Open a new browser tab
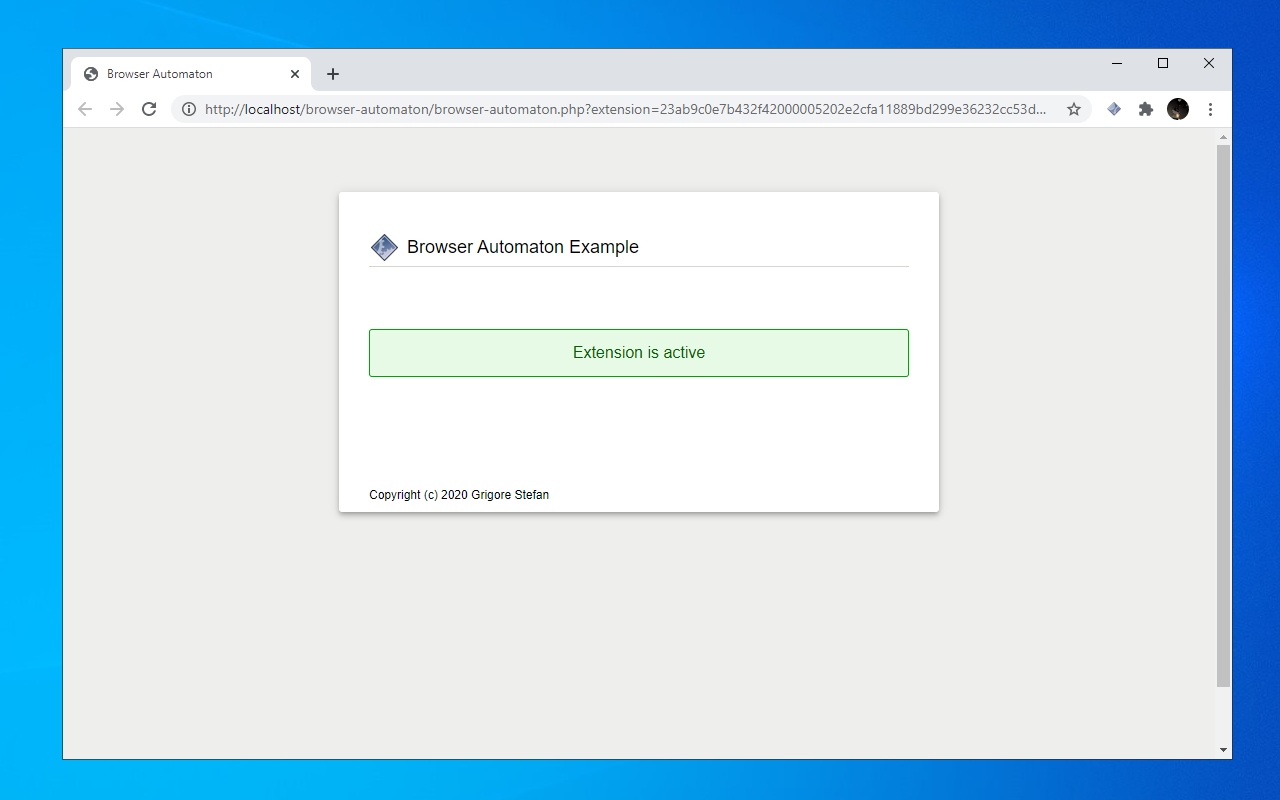 (333, 73)
